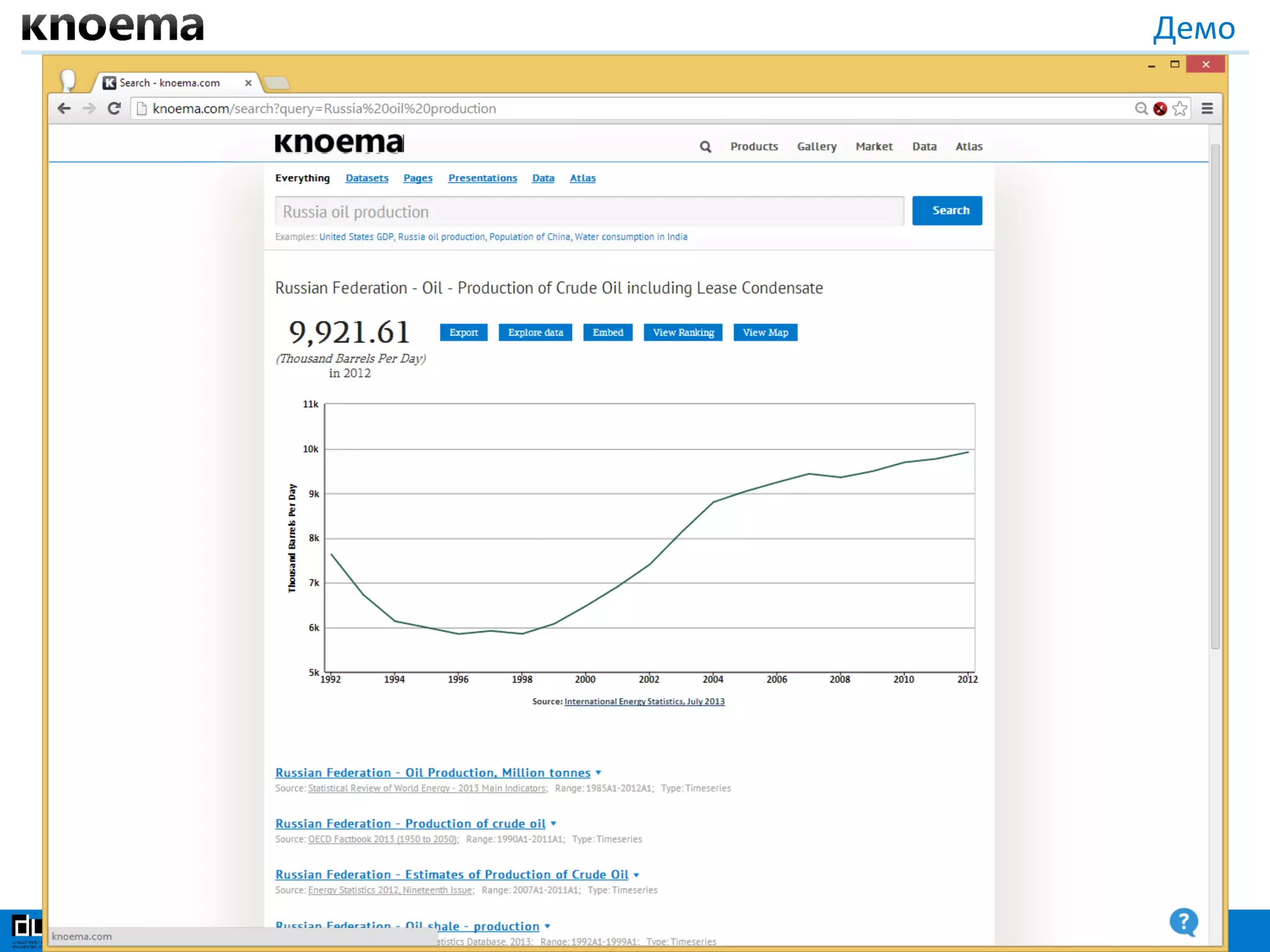Click the View Ranking button
The height and width of the screenshot is (952, 1270).
683,332
